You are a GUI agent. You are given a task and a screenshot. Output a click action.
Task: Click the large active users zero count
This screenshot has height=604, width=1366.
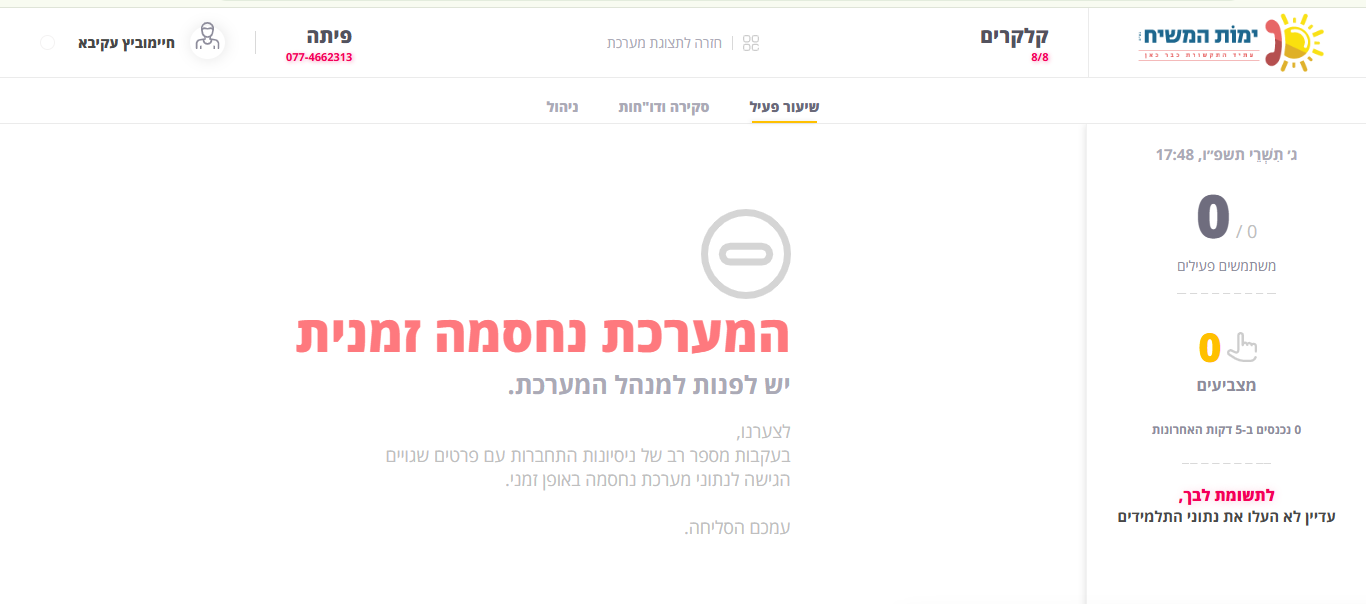click(x=1213, y=219)
